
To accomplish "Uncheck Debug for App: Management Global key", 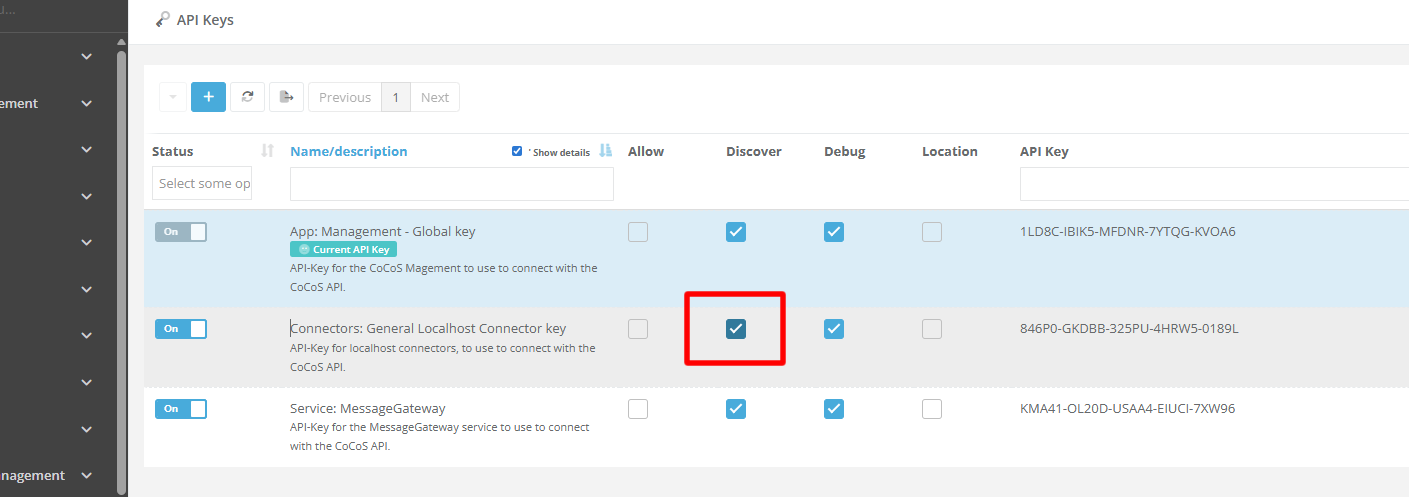I will click(834, 232).
